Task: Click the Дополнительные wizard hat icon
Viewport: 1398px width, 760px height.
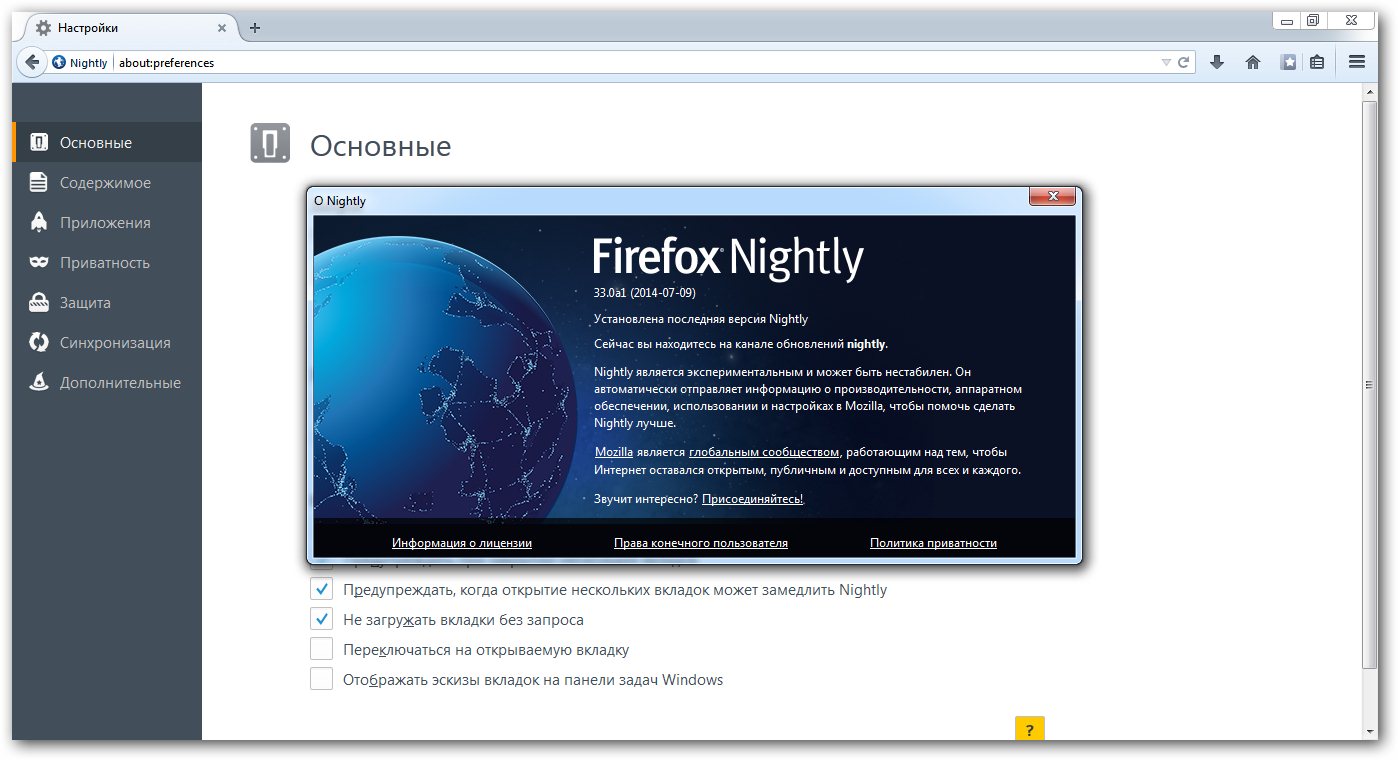Action: (x=38, y=382)
